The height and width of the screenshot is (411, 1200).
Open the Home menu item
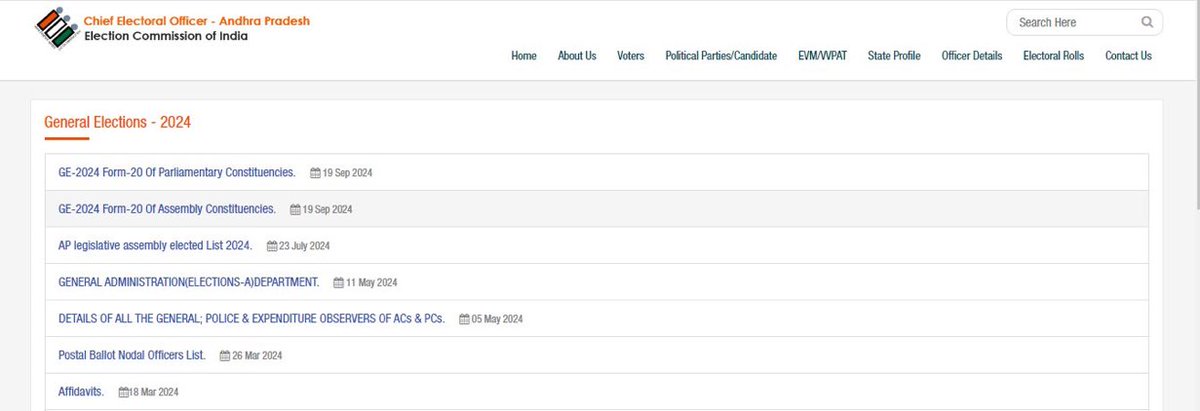[524, 56]
